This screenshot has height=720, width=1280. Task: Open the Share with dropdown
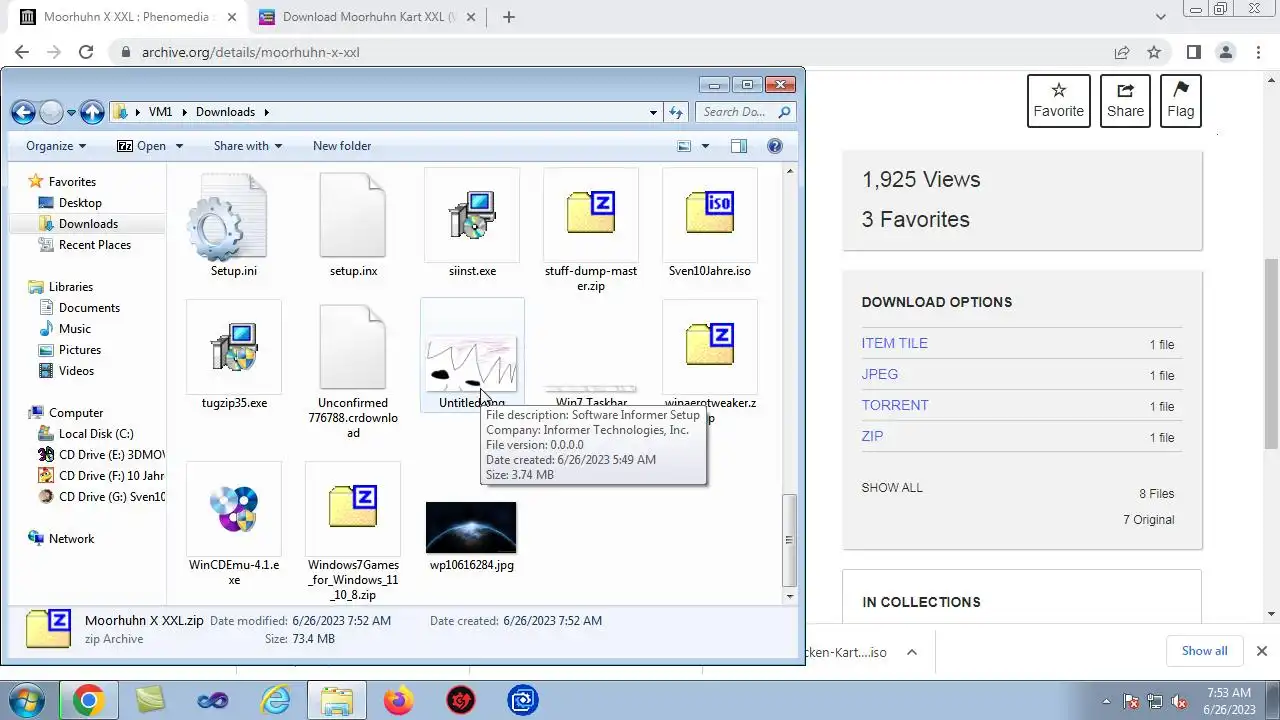[247, 146]
